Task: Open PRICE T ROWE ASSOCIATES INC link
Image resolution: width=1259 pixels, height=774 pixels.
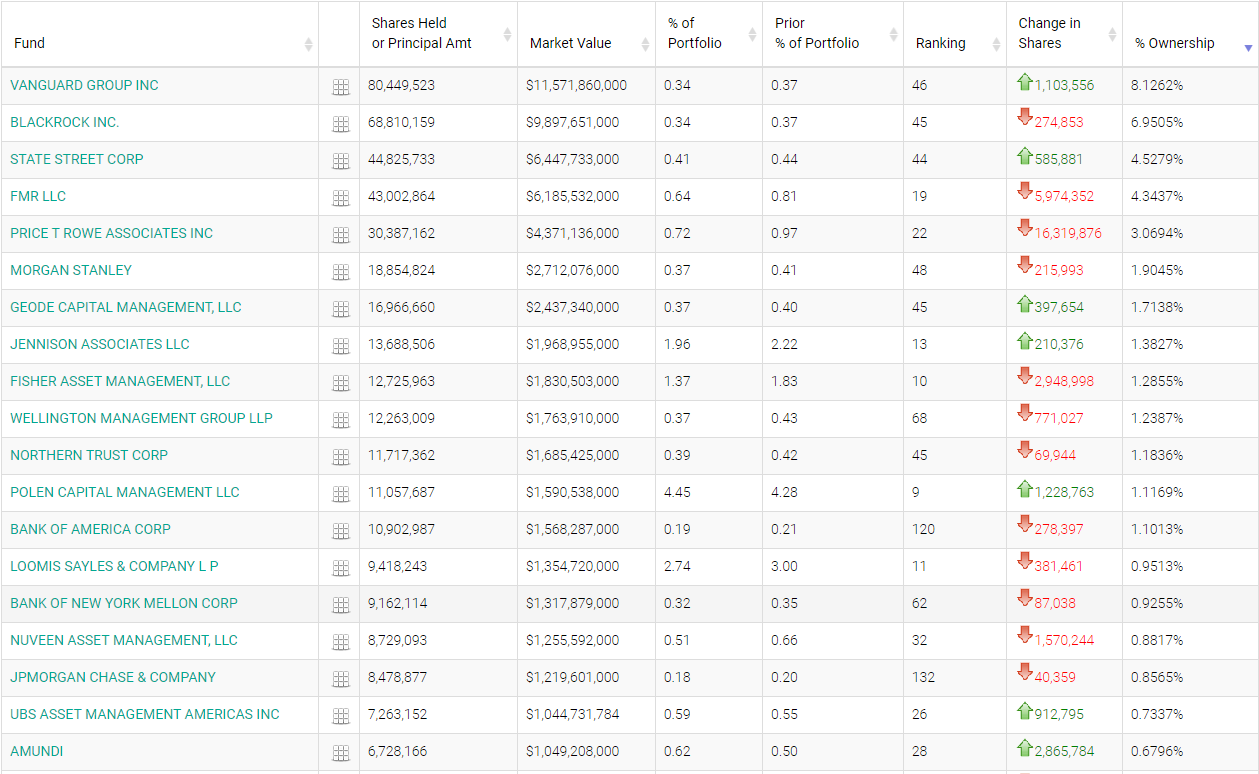Action: [112, 234]
